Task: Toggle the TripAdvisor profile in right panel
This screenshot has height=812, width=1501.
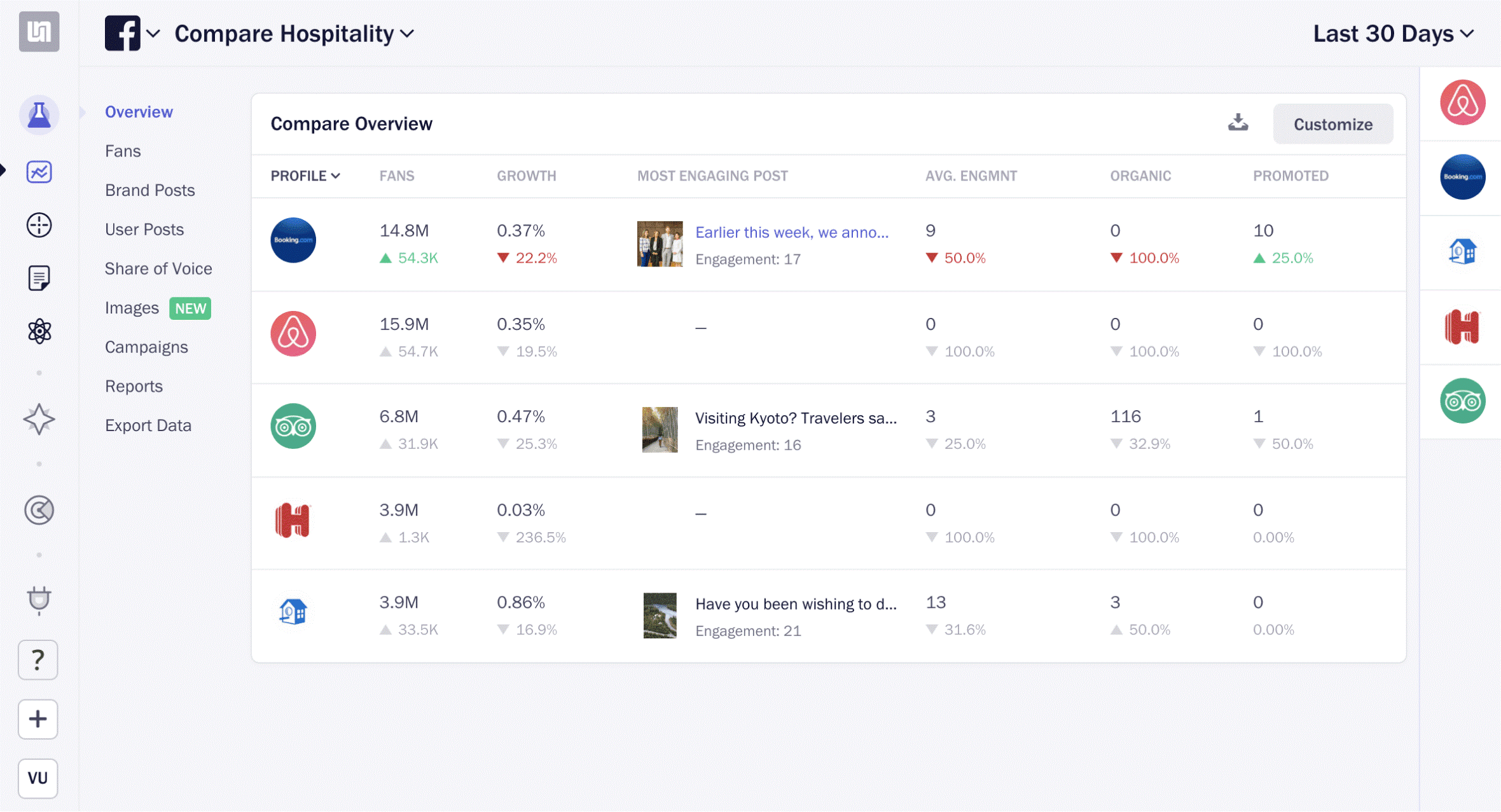Action: (x=1462, y=401)
